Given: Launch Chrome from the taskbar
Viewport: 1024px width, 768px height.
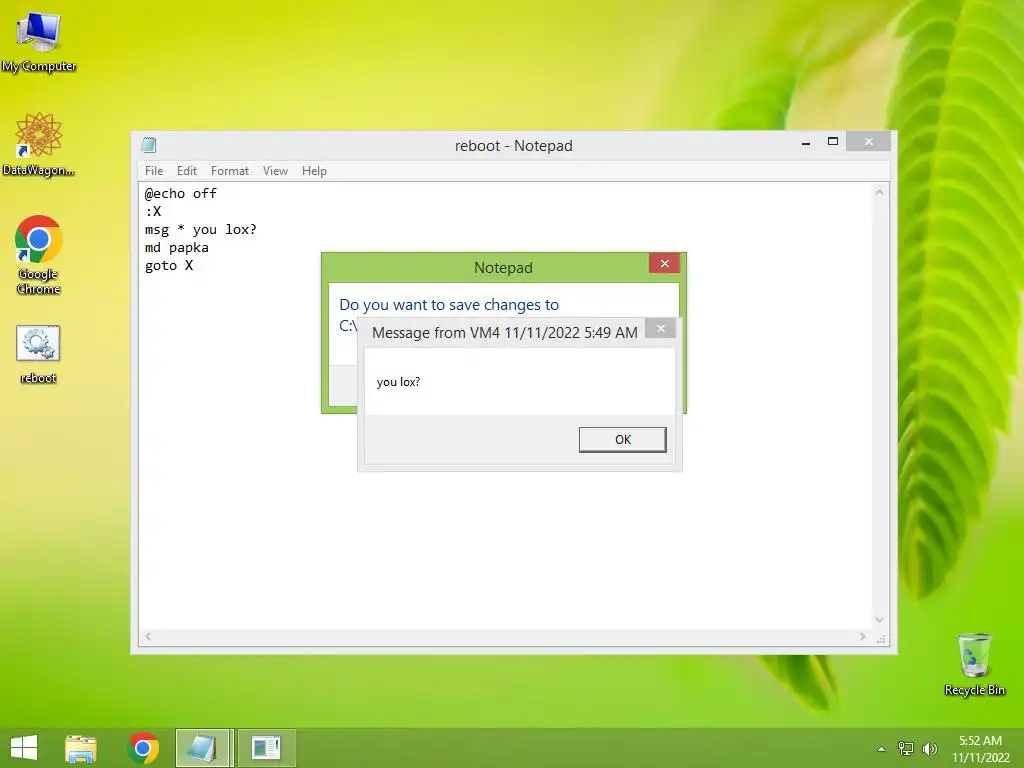Looking at the screenshot, I should [144, 748].
